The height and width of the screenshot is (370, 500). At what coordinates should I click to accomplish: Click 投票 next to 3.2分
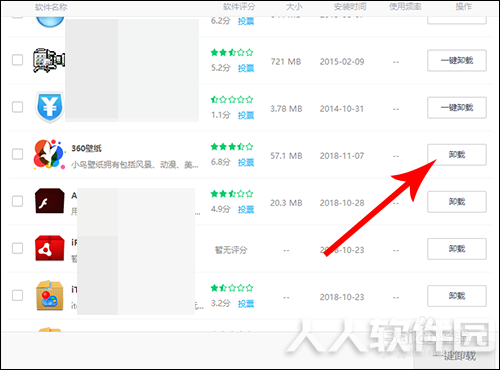[246, 303]
